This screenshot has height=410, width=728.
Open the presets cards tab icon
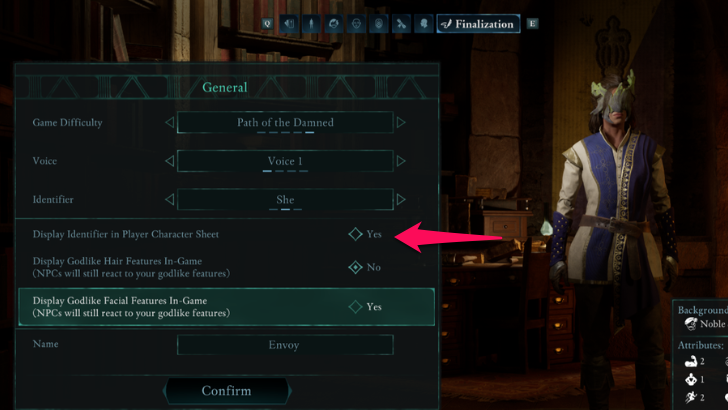tap(289, 24)
